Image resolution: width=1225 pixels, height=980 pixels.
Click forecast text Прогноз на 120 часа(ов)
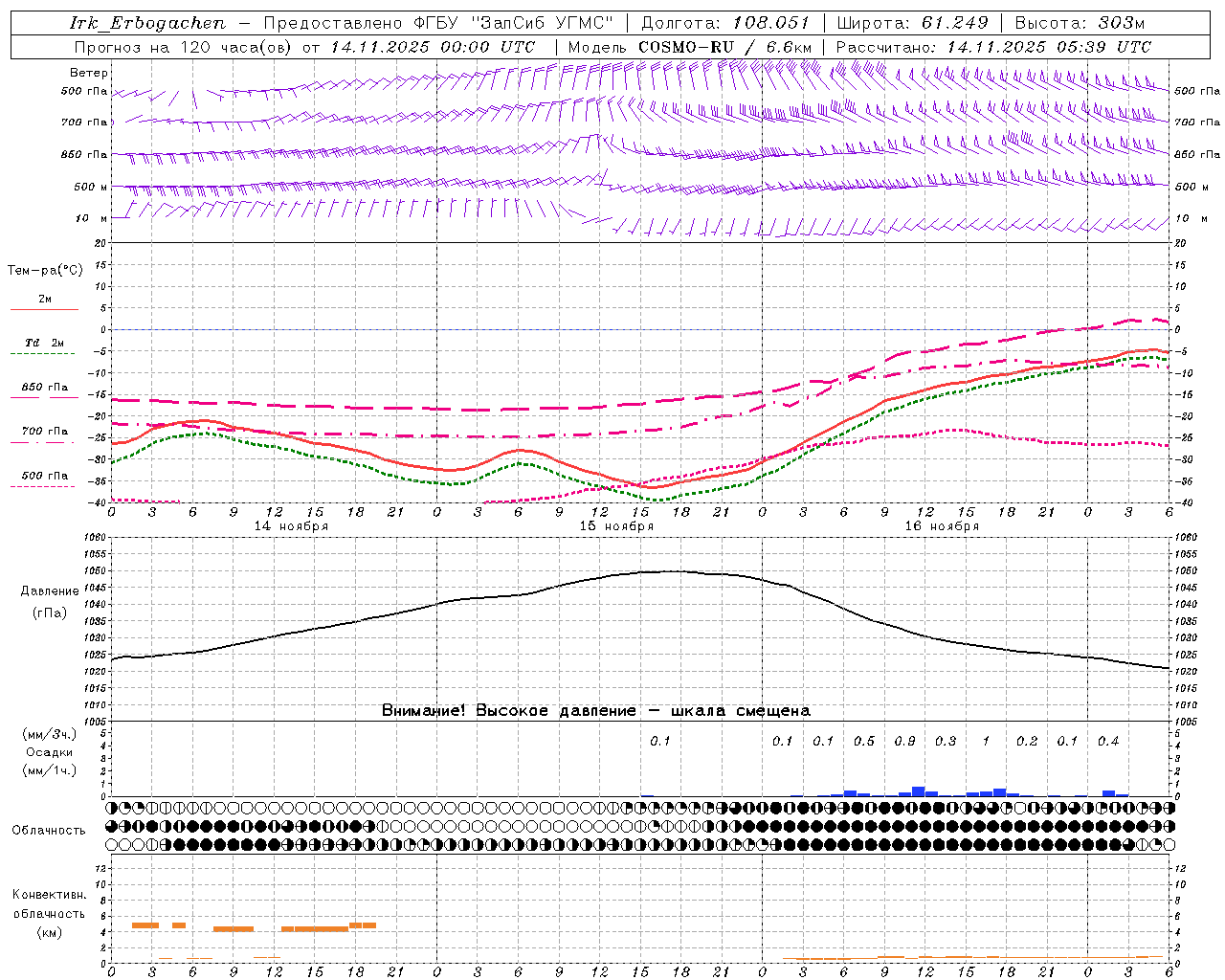(184, 47)
